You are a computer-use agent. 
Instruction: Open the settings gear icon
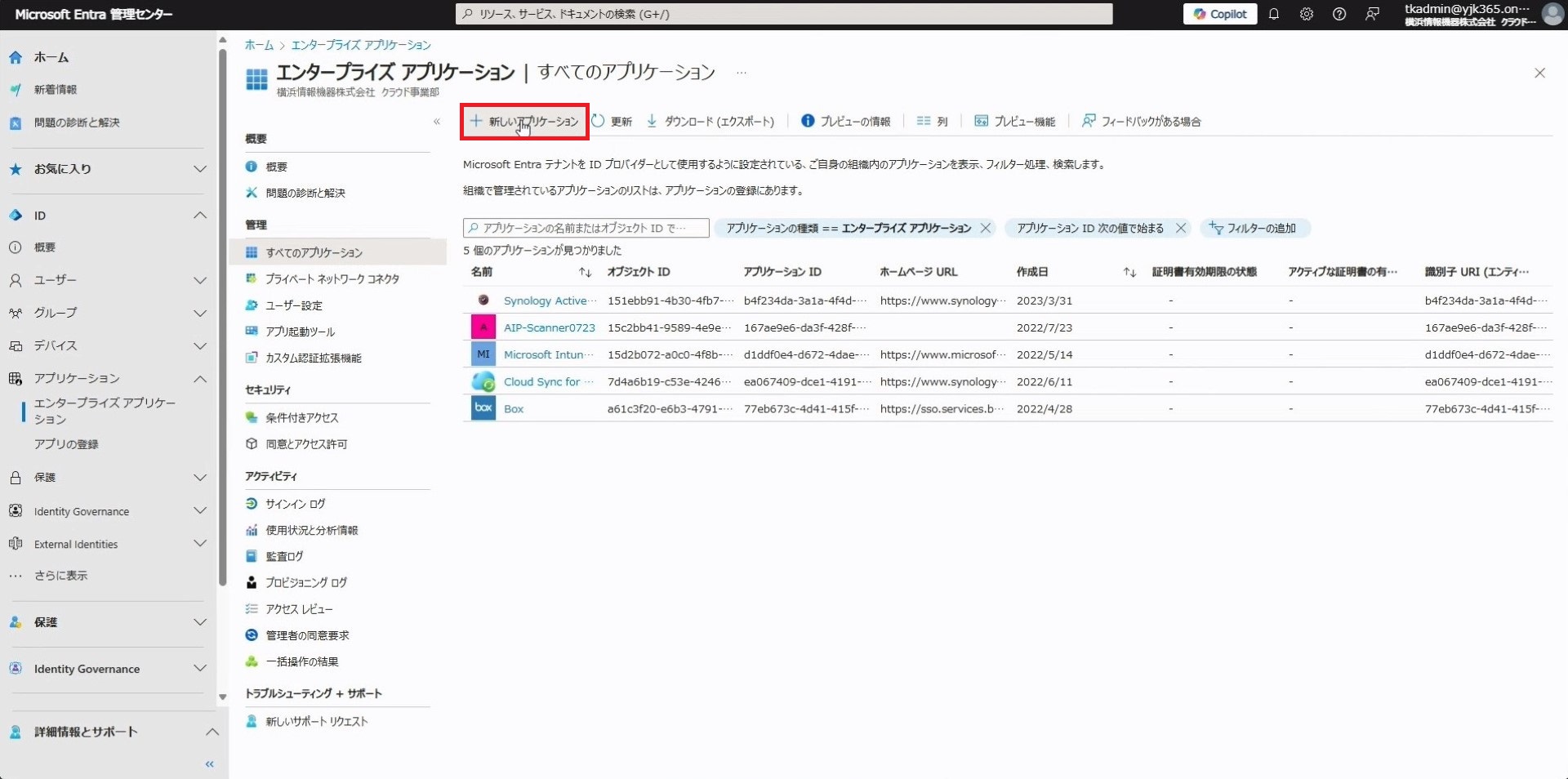[1306, 14]
